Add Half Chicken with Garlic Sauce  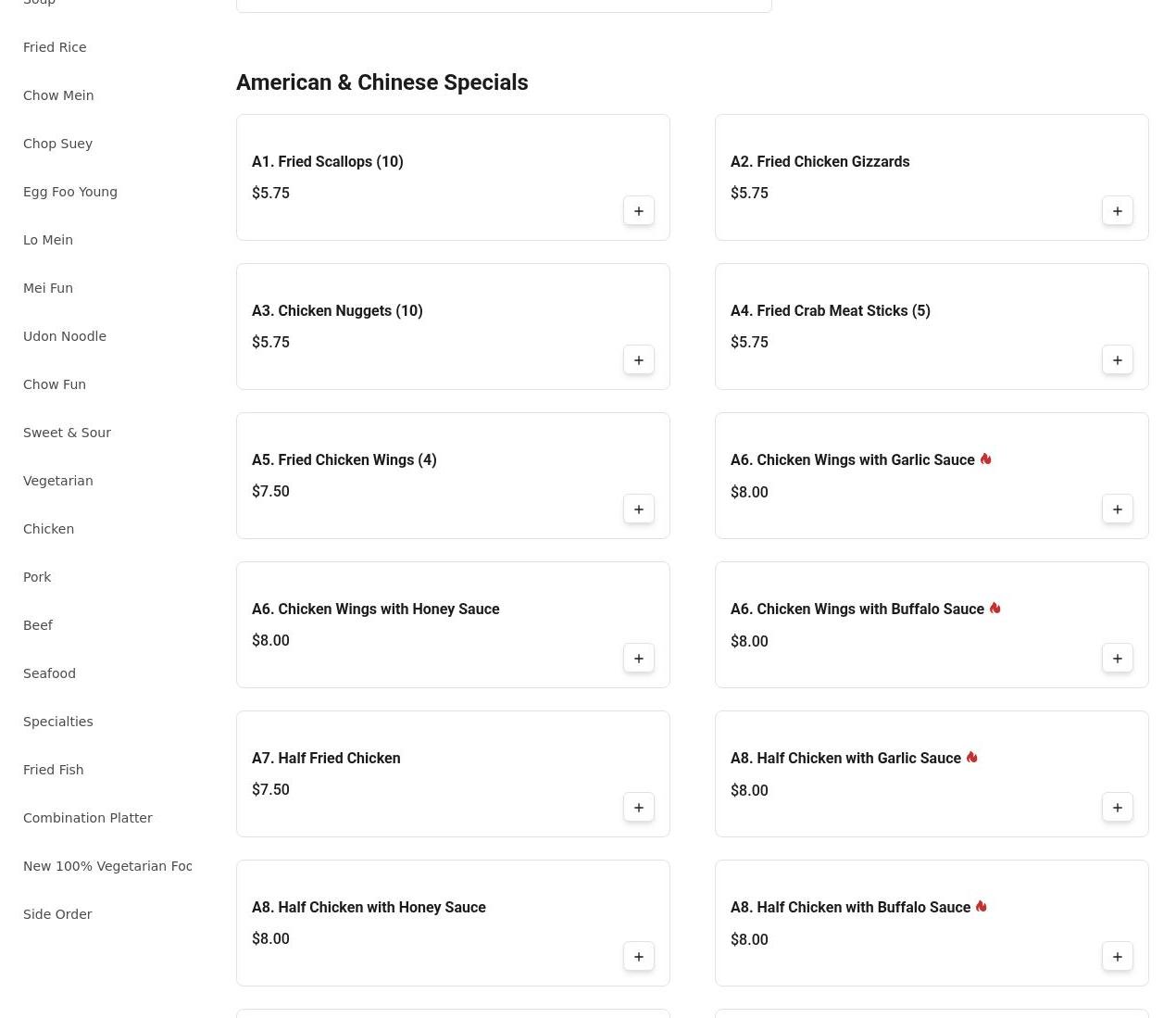(x=1117, y=808)
